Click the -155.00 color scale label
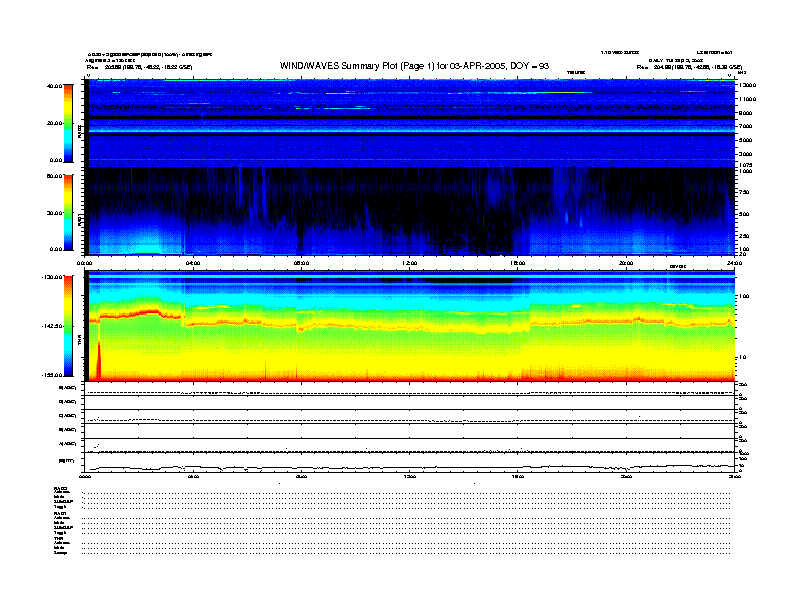This screenshot has height=612, width=792. (x=53, y=375)
